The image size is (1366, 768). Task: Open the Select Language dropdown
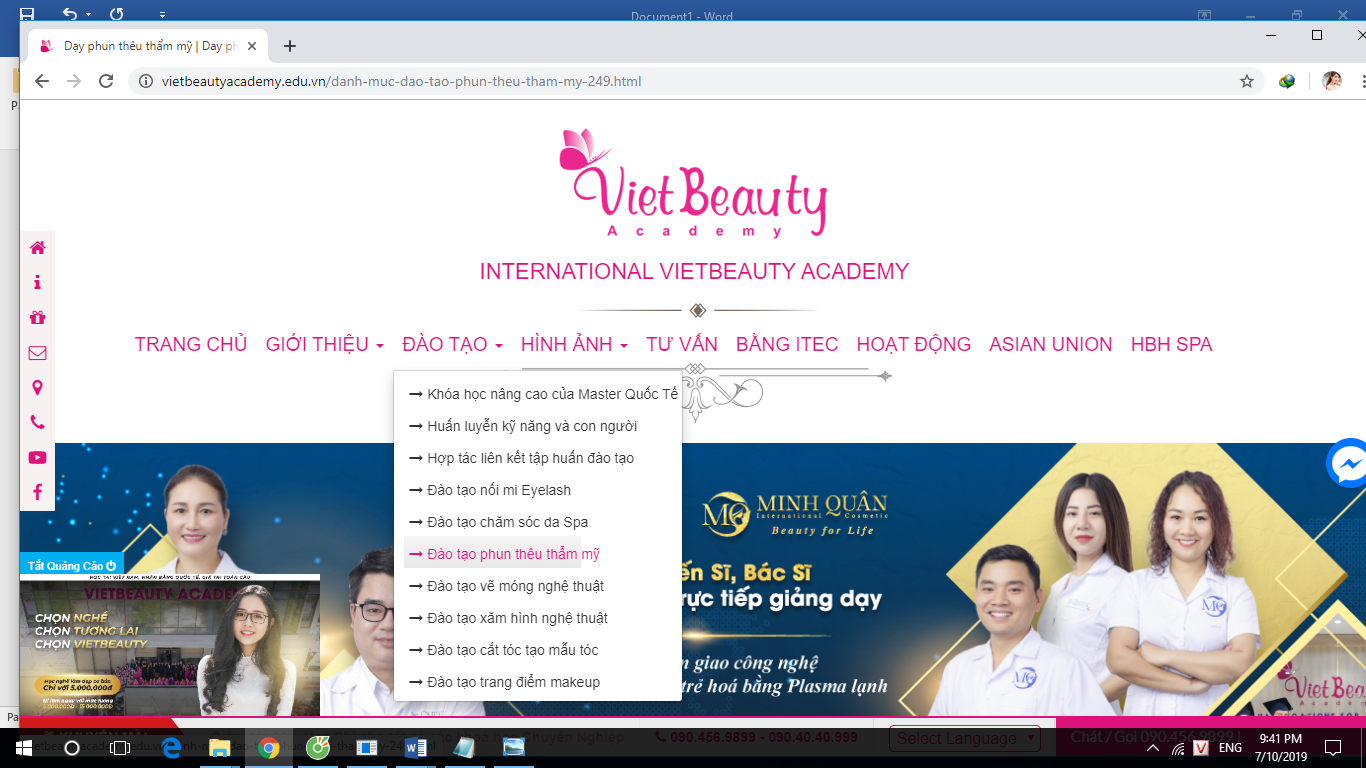[964, 739]
